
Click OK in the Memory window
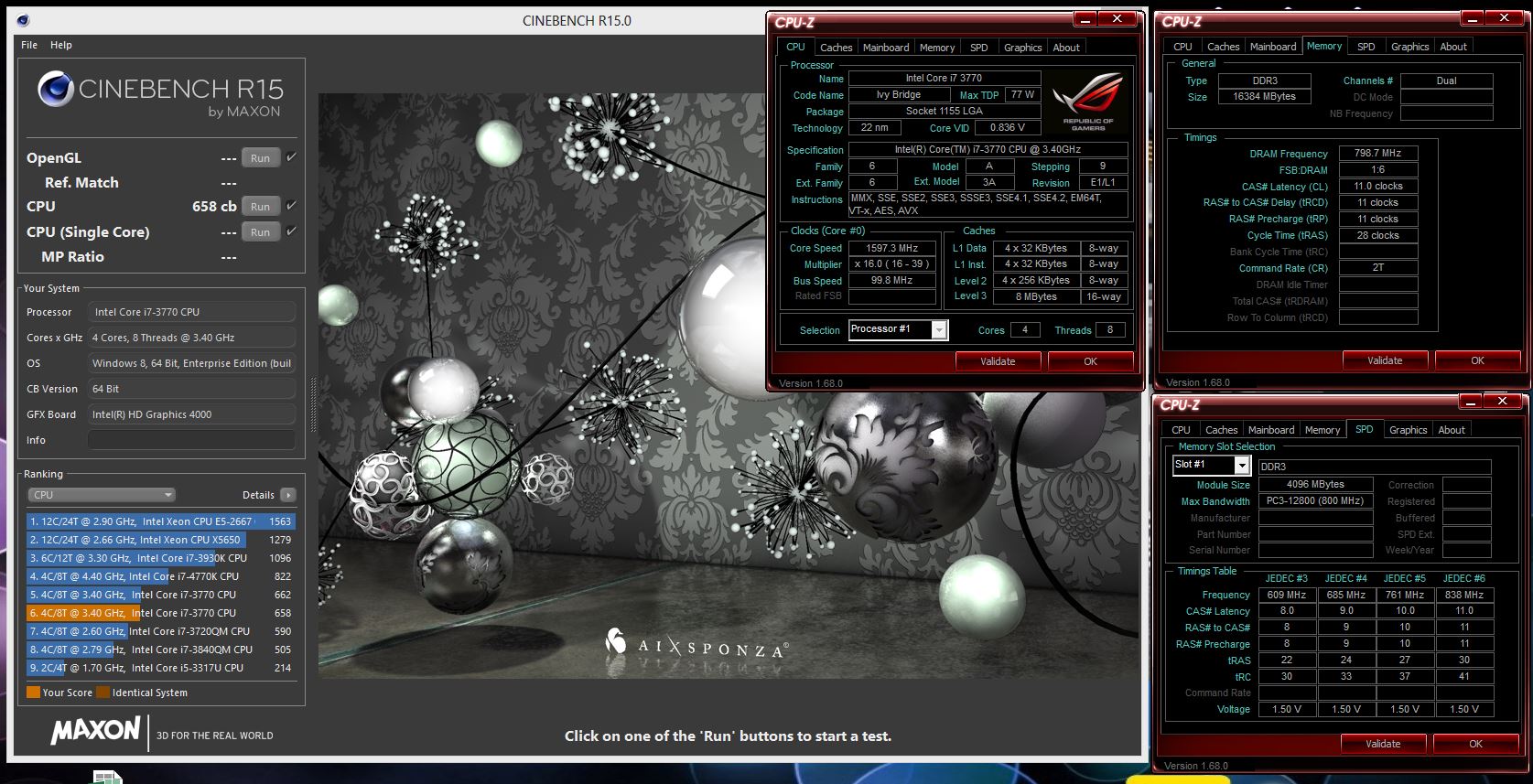(1477, 360)
